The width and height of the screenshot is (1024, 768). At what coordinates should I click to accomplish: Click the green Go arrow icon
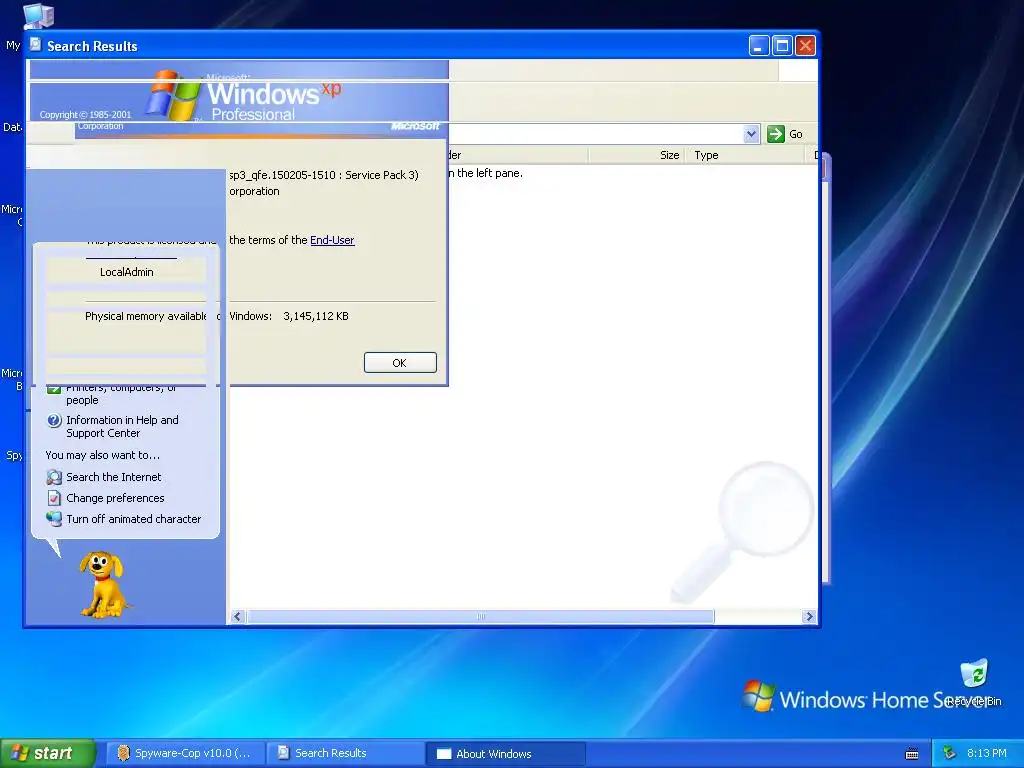pos(775,134)
